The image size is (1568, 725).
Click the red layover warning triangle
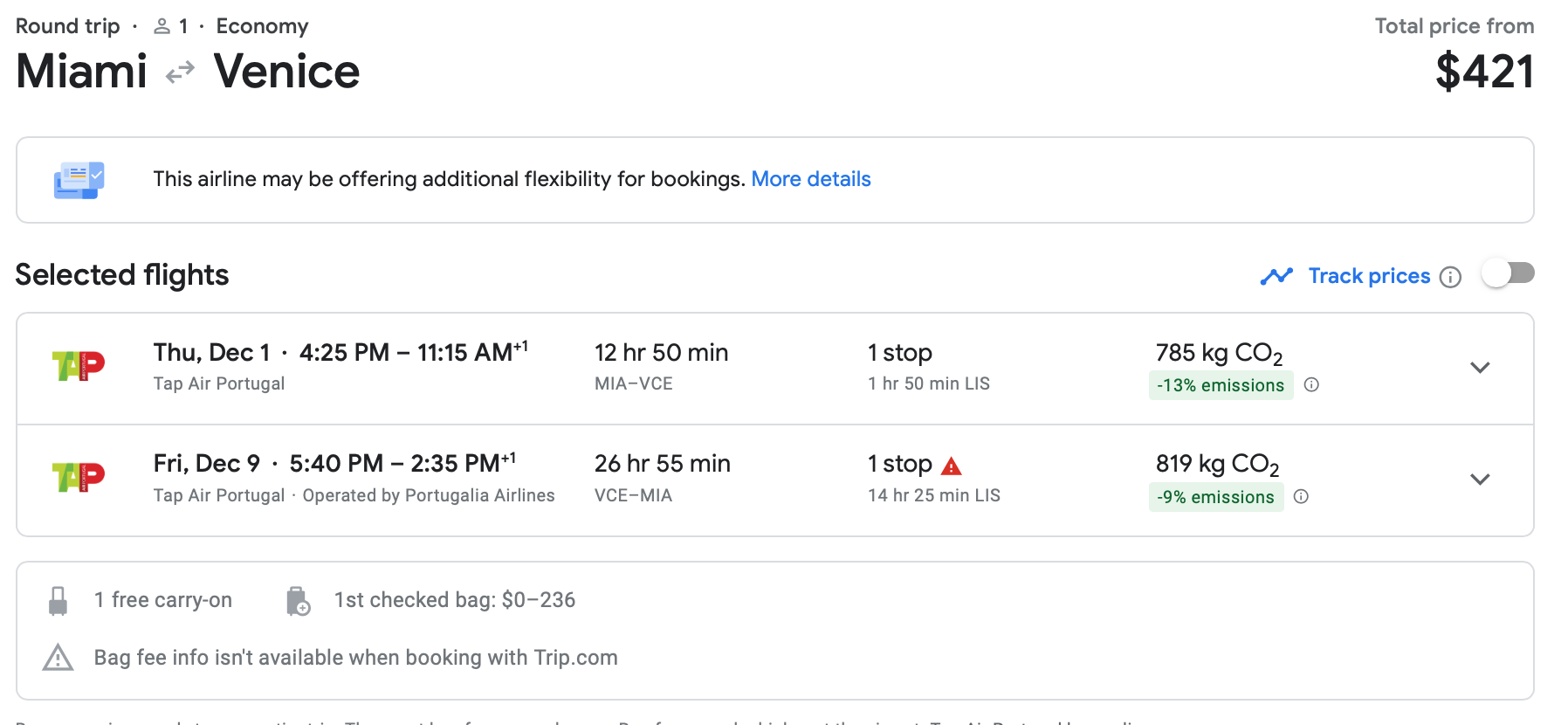point(951,466)
